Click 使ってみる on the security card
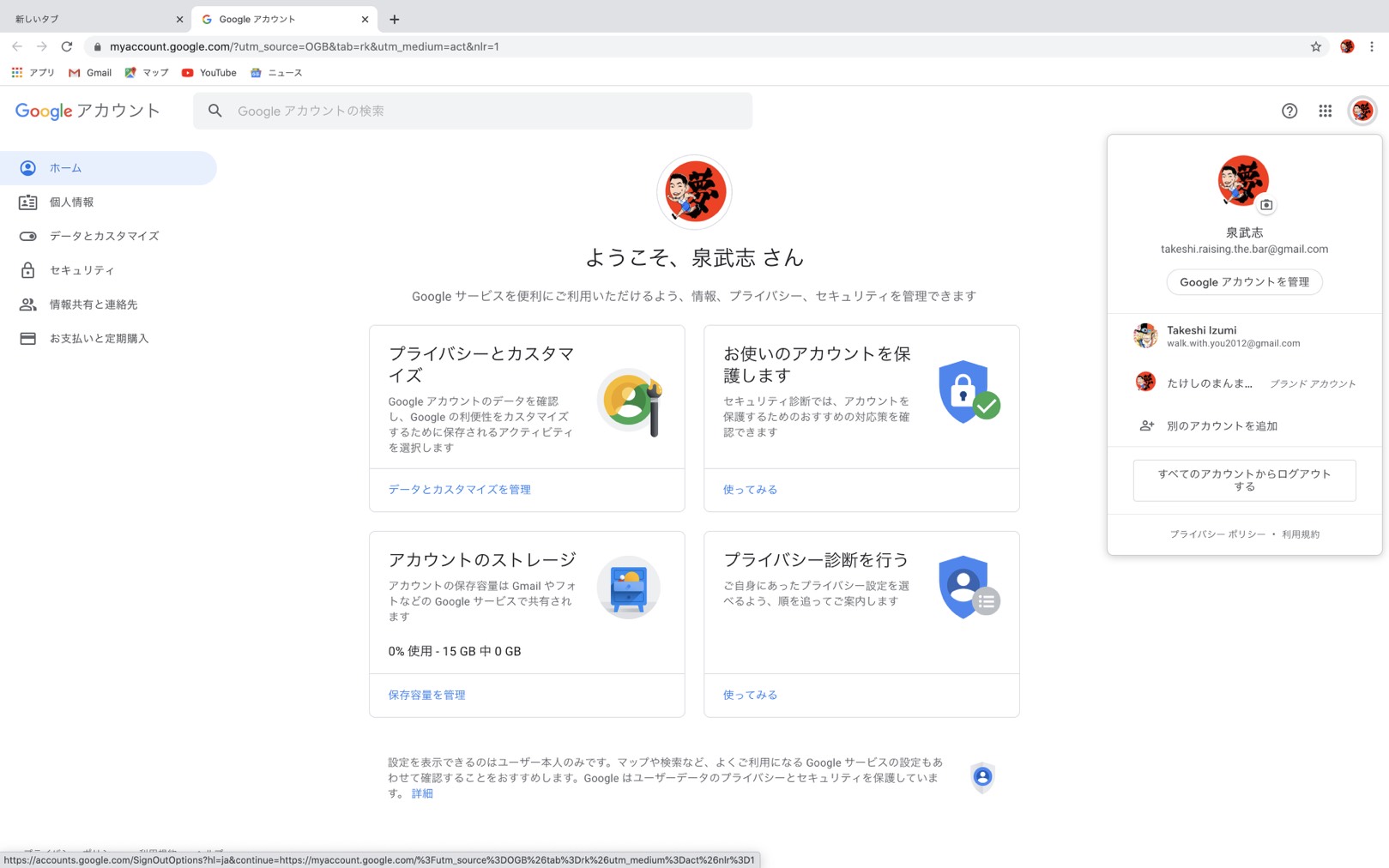The height and width of the screenshot is (868, 1389). [x=750, y=490]
